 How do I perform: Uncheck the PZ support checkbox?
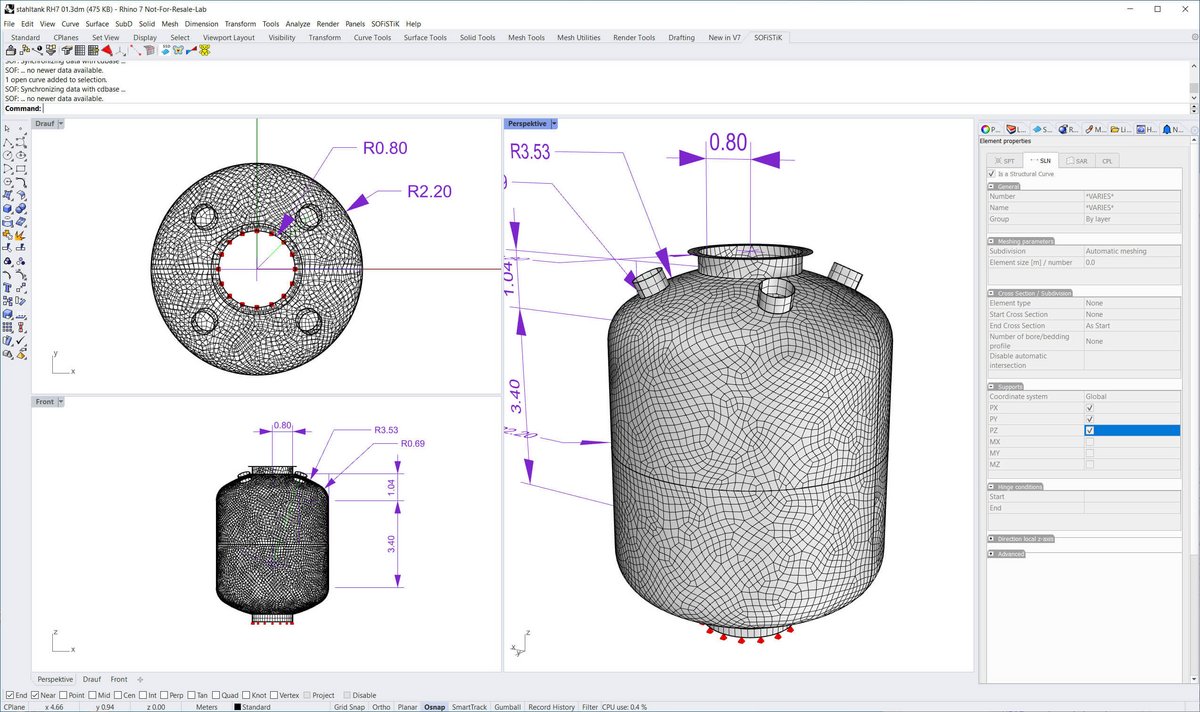1092,430
